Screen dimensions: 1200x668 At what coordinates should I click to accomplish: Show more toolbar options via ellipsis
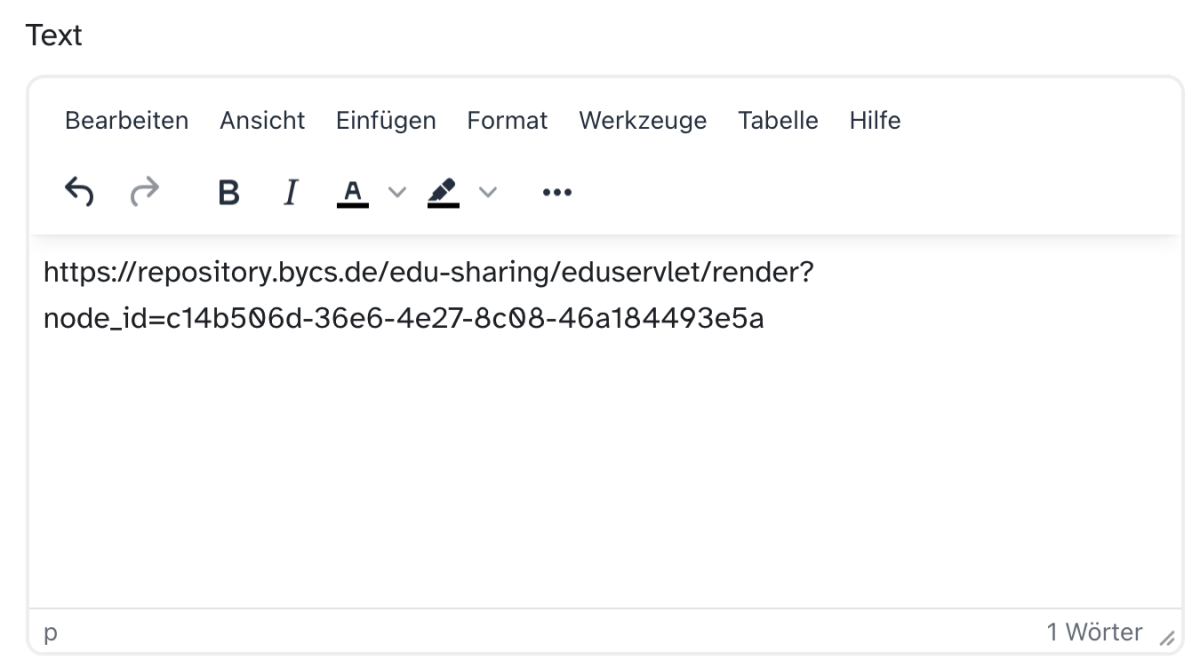click(557, 191)
